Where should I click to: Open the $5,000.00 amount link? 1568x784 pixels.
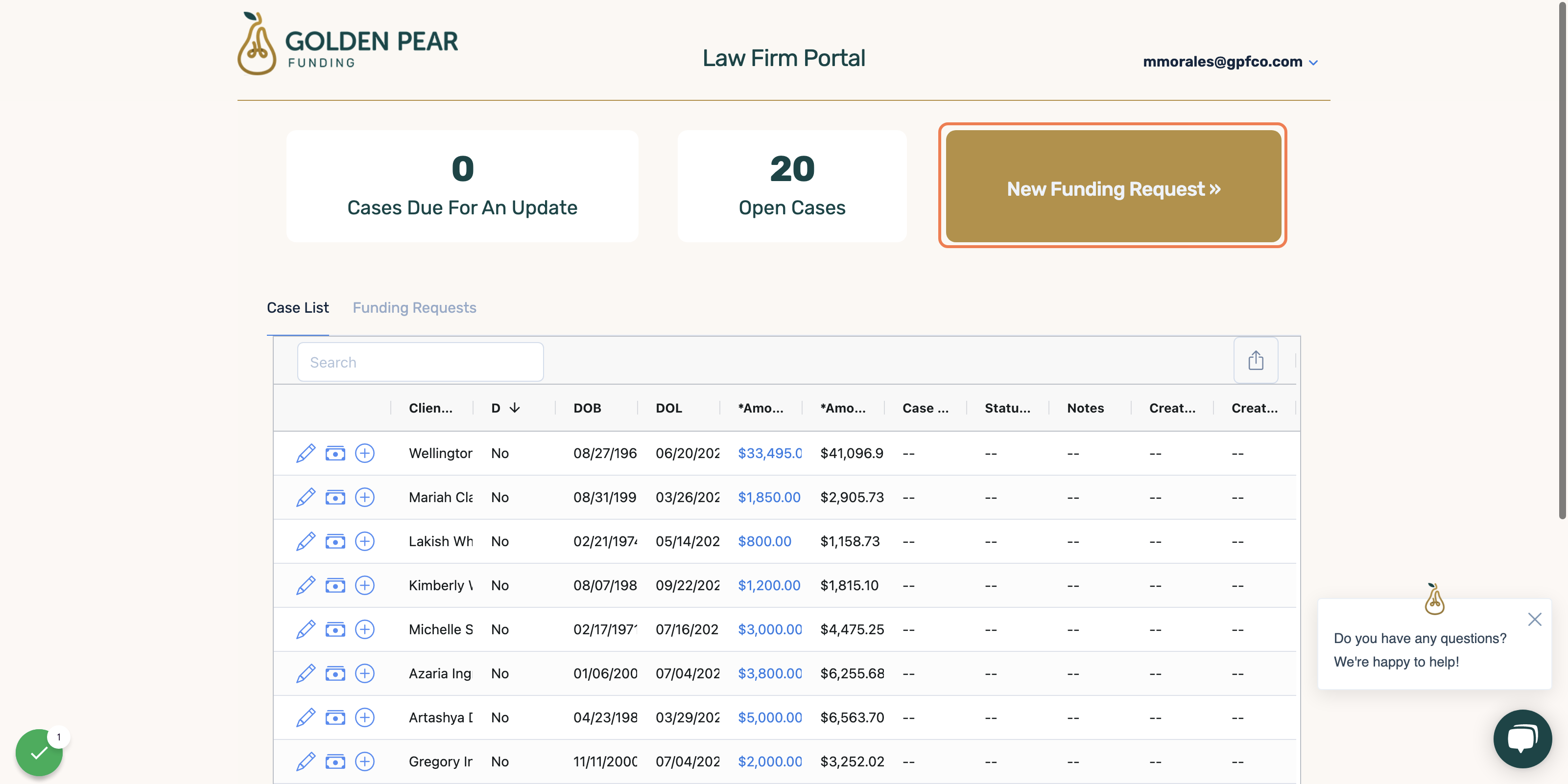pos(770,718)
